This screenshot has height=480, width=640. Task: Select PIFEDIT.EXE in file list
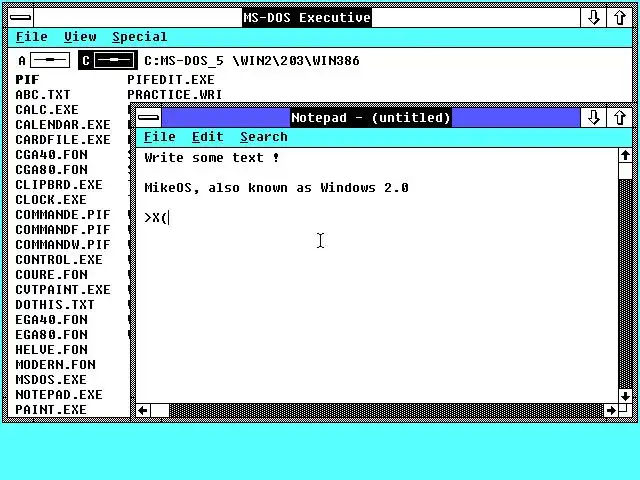click(x=171, y=80)
